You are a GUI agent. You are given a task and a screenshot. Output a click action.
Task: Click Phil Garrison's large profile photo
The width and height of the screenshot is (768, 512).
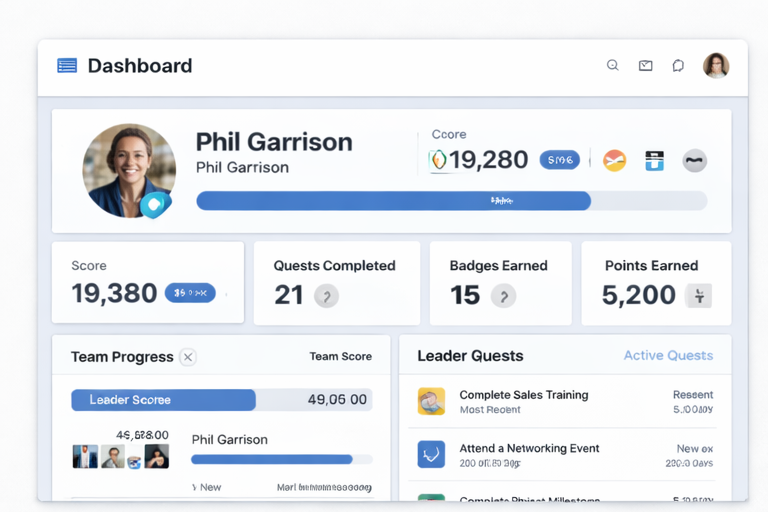tap(129, 170)
